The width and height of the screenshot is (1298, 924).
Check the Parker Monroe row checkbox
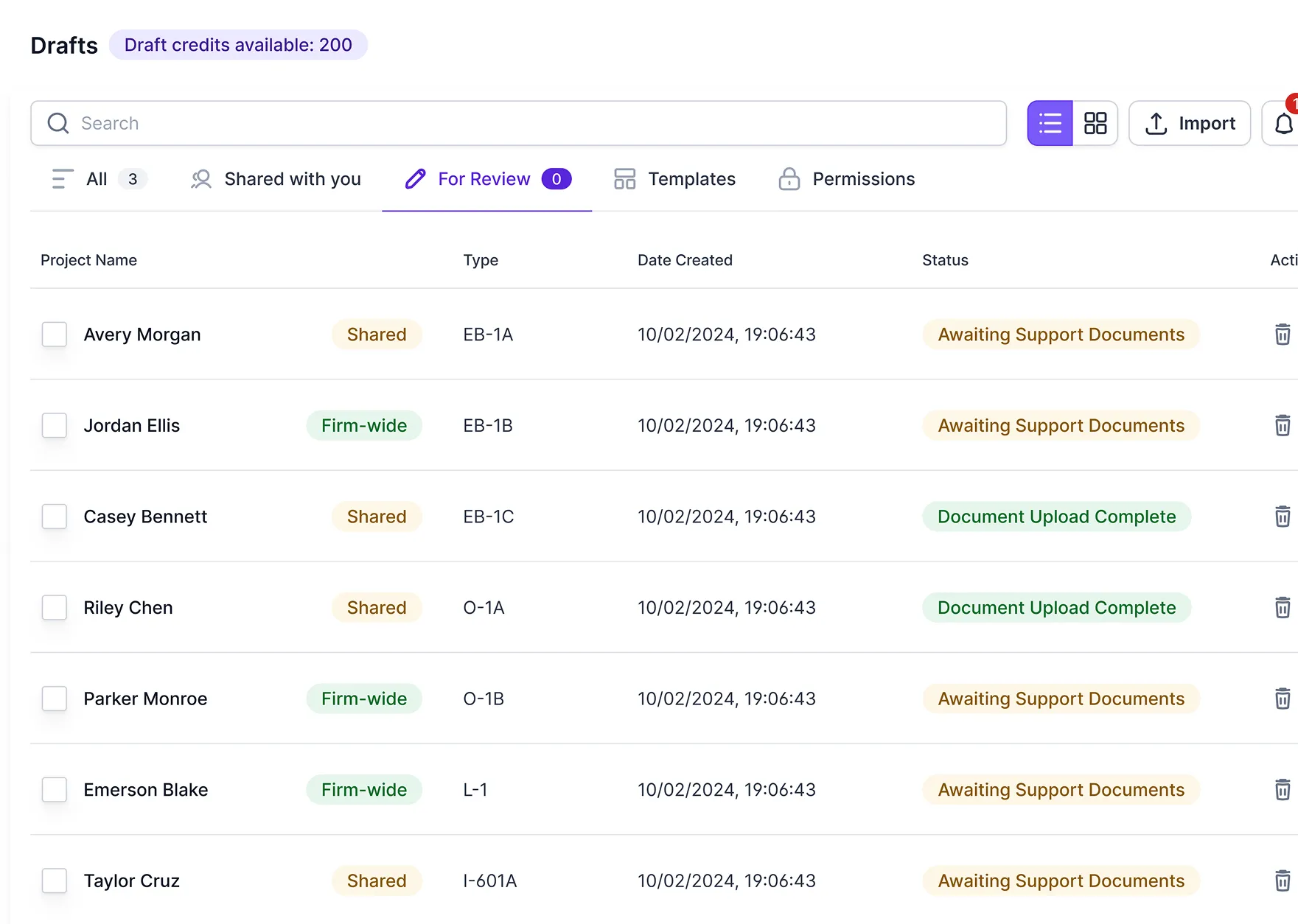[x=55, y=699]
